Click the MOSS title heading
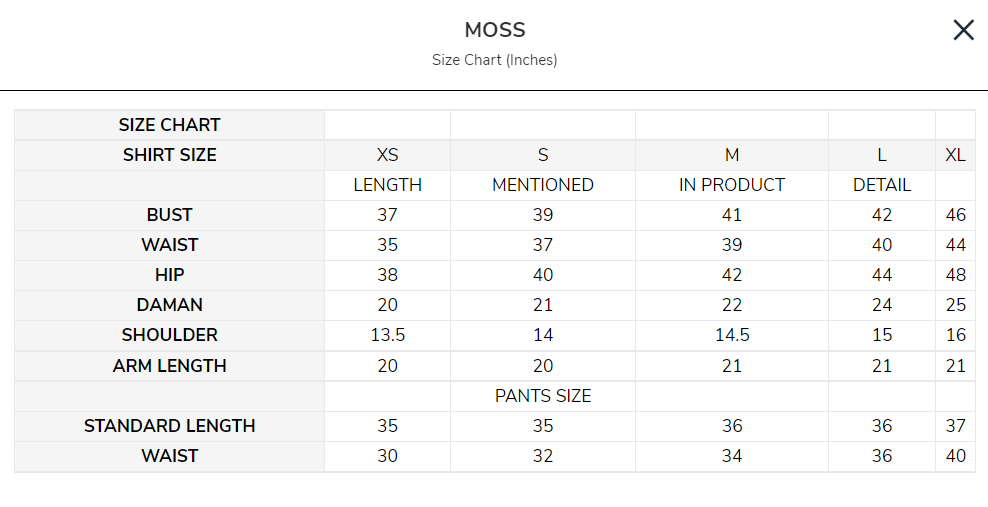988x507 pixels. [494, 30]
